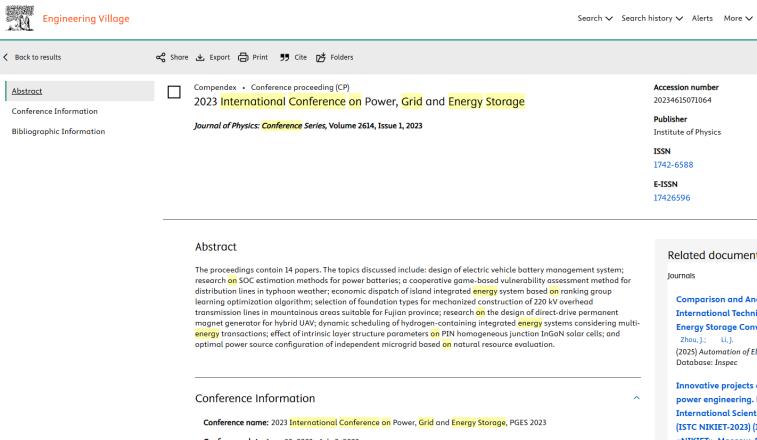
Task: Open the Comparison and Analysis related document
Action: 716,313
